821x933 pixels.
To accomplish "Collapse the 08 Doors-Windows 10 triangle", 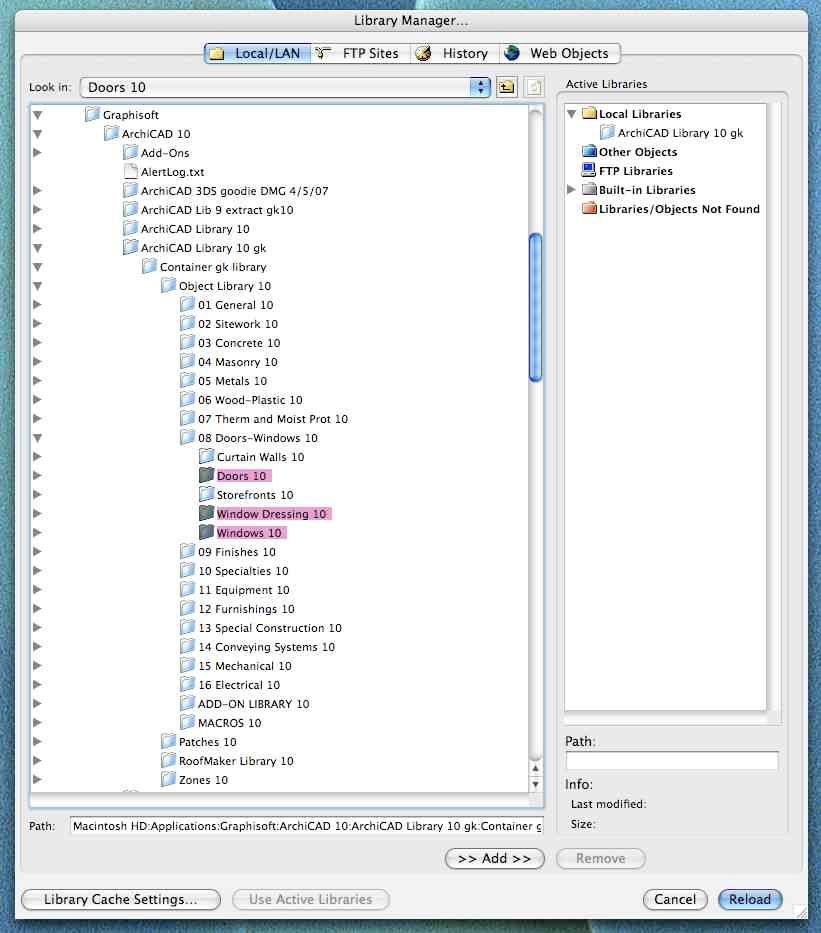I will [37, 438].
